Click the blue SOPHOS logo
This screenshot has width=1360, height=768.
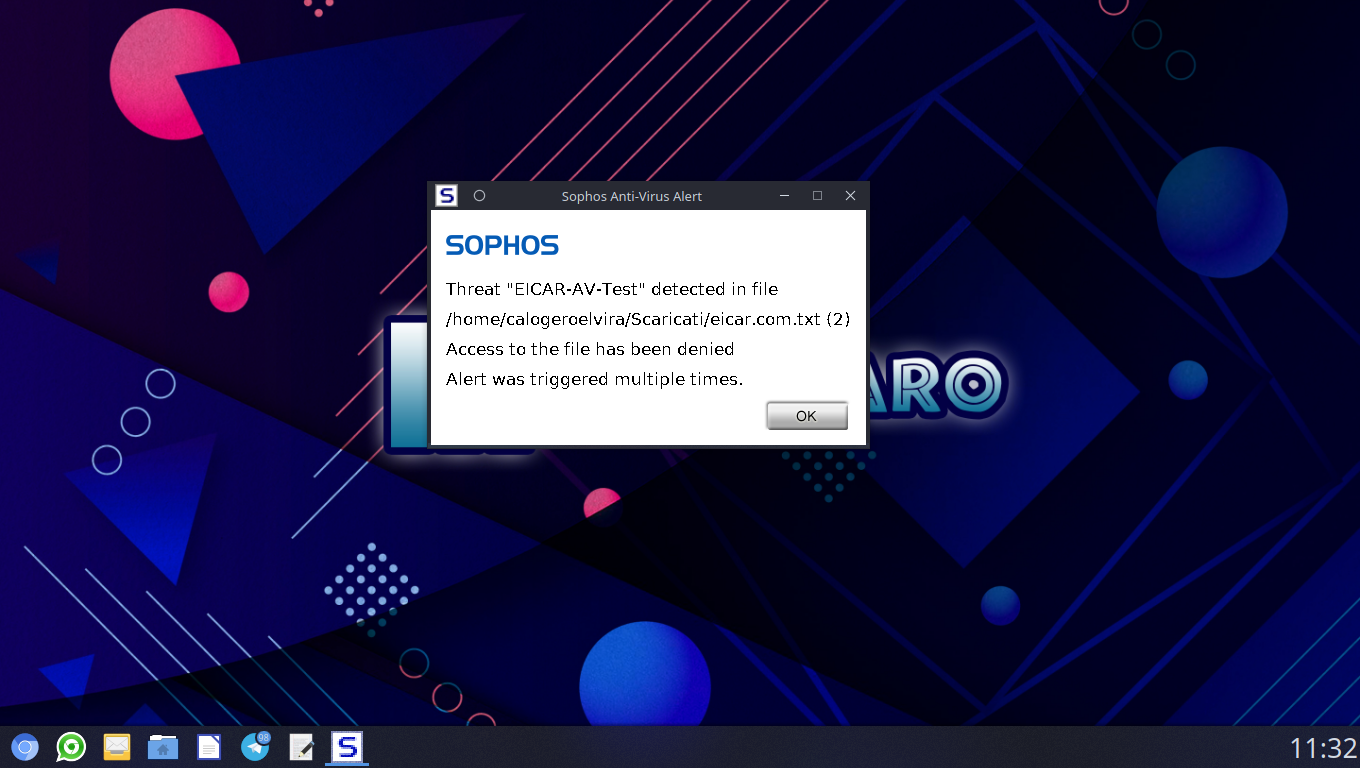coord(502,246)
